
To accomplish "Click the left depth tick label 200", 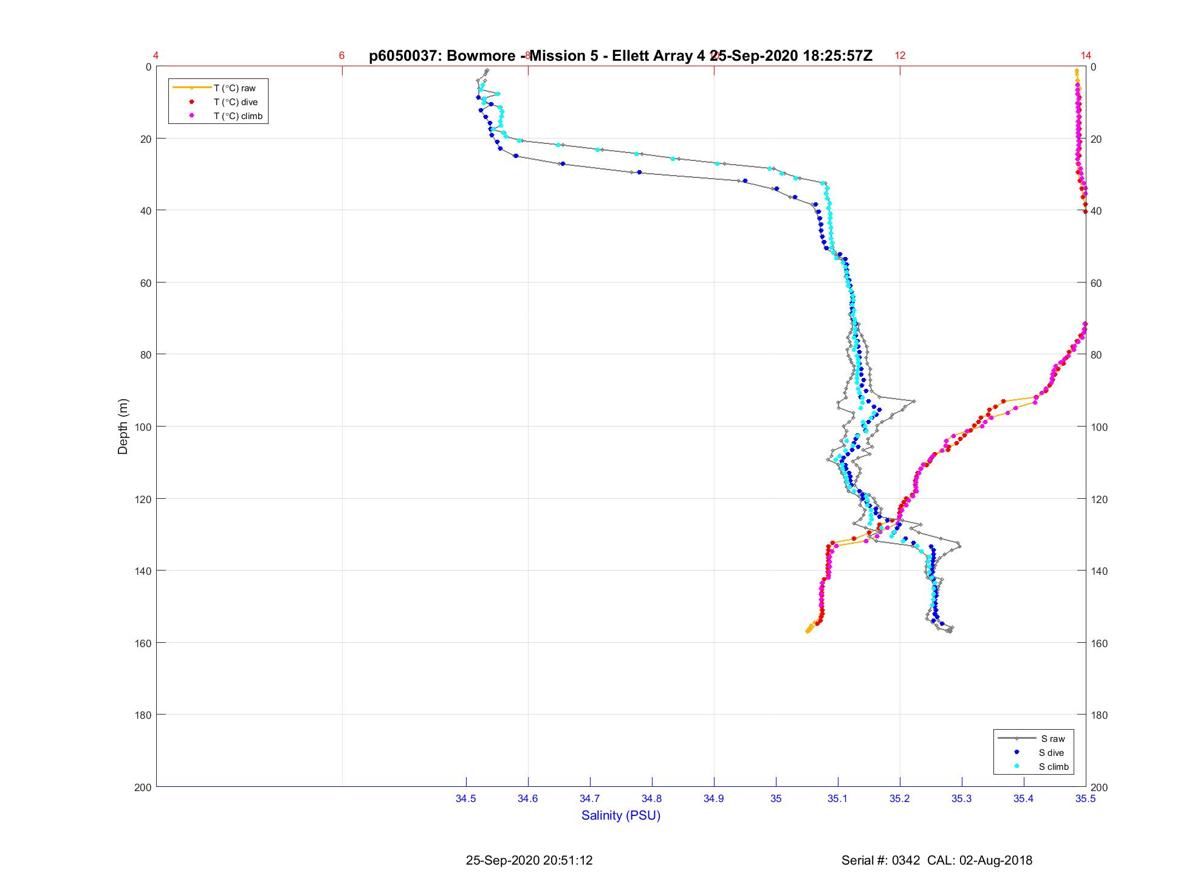I will [142, 787].
